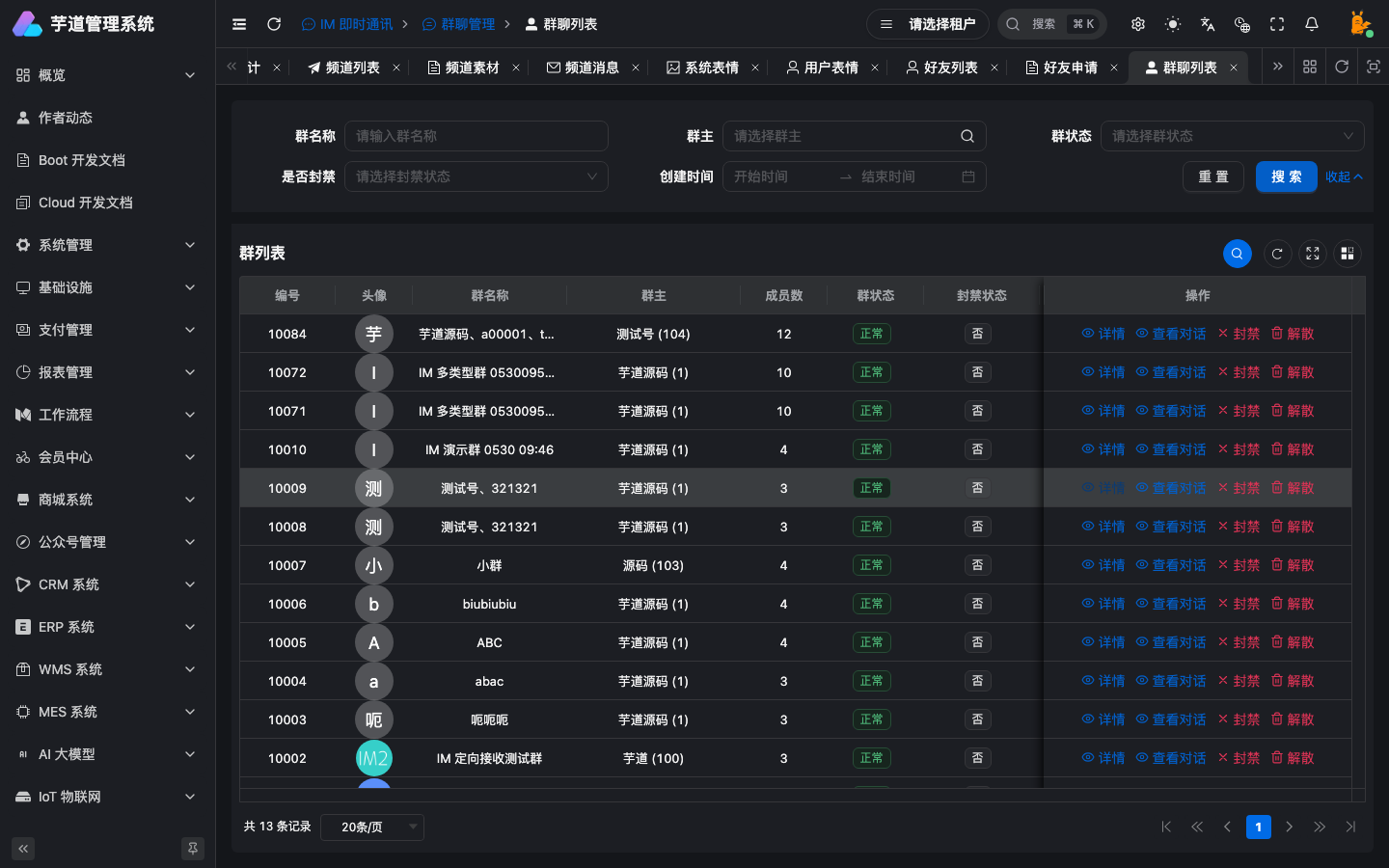The width and height of the screenshot is (1389, 868).
Task: Expand the IoT 物联网 sidebar menu
Action: pos(107,797)
